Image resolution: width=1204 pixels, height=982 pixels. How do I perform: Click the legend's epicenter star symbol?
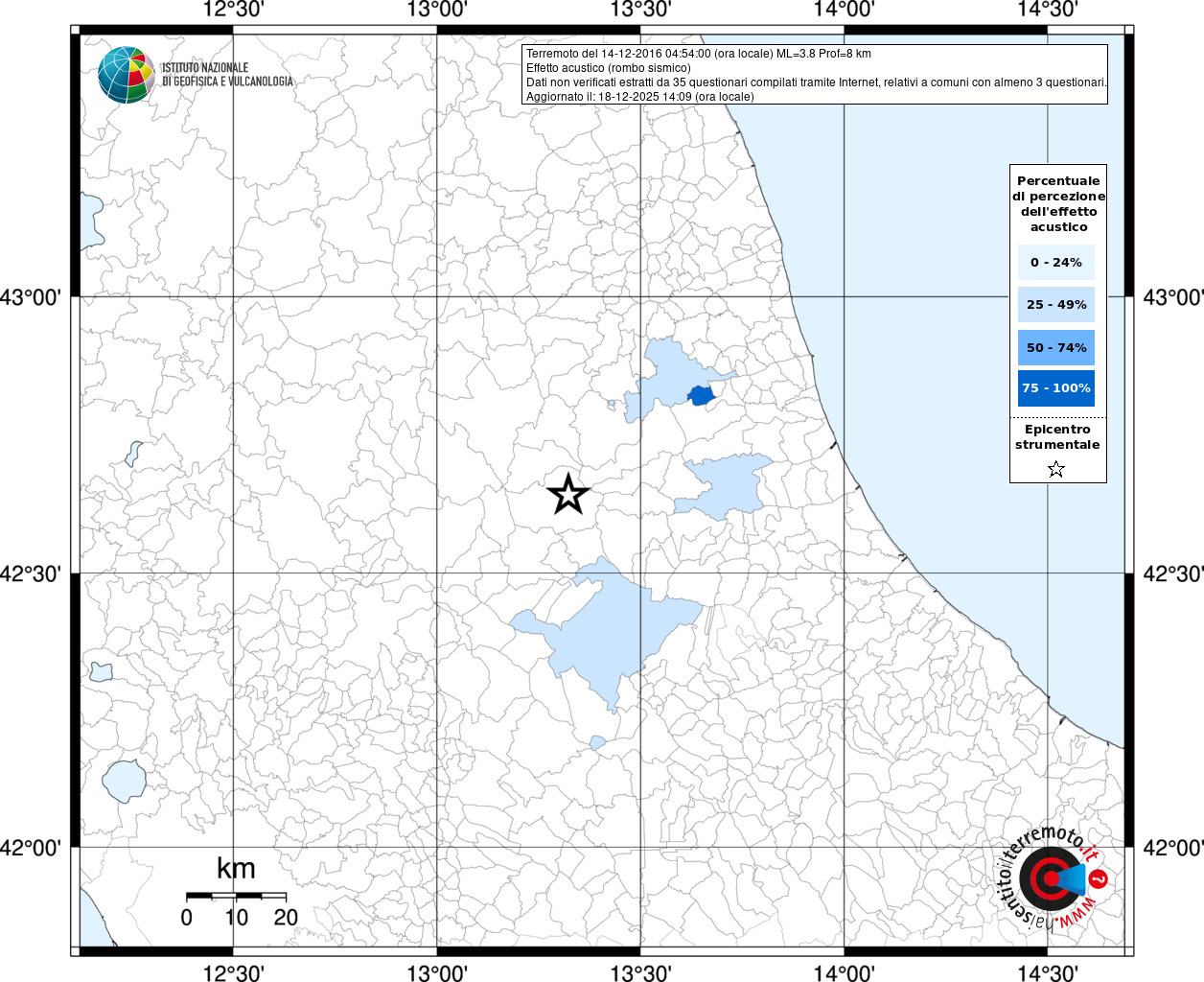pos(1056,469)
